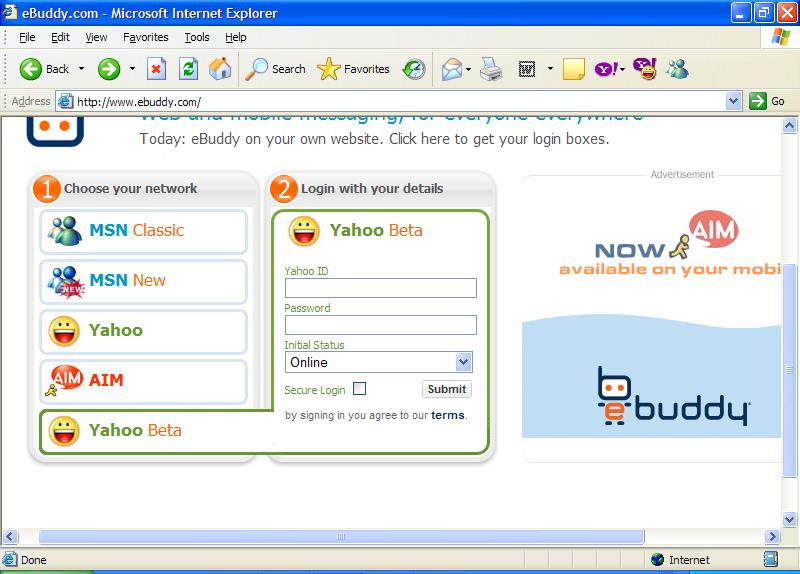
Task: Open the History clock icon
Action: tap(414, 69)
